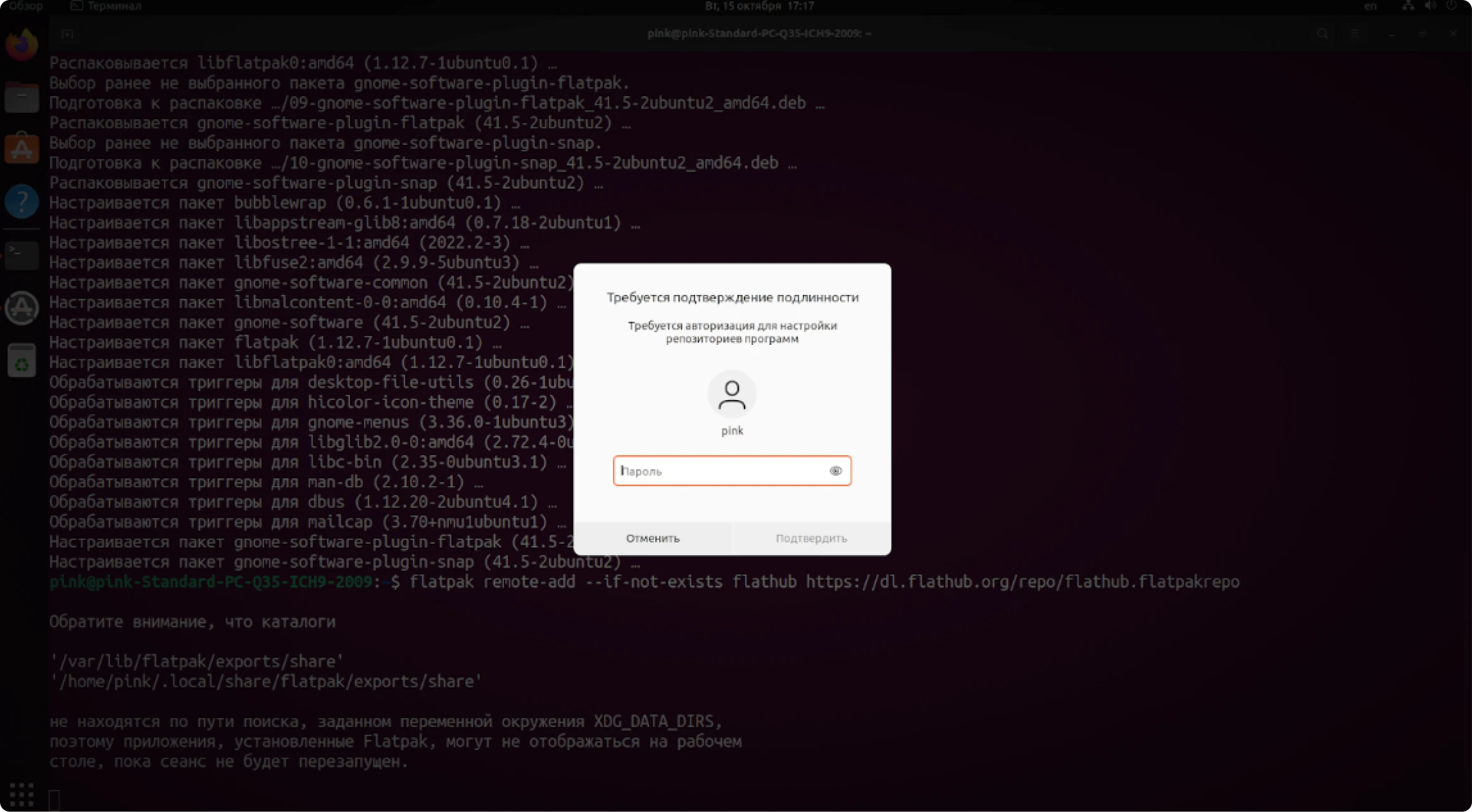Click the new tab terminal icon
Screen dimensions: 1472x812
point(68,34)
